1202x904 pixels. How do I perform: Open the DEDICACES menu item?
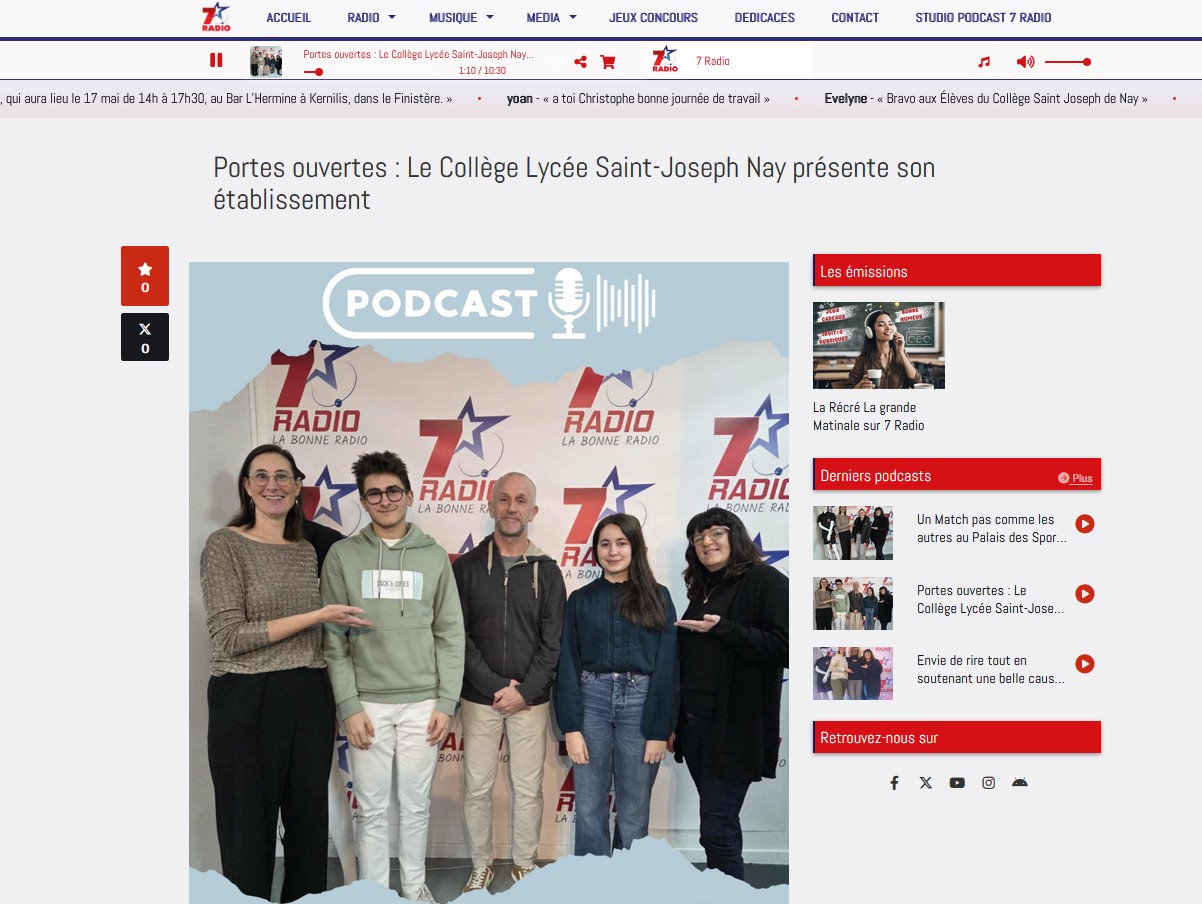(x=764, y=17)
